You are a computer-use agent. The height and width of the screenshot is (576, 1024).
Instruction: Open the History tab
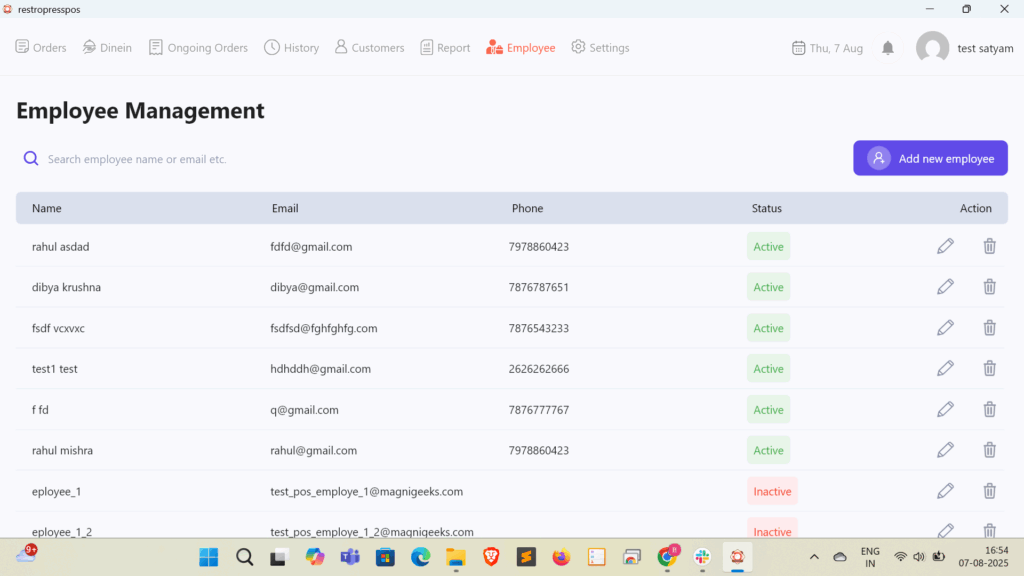pyautogui.click(x=291, y=48)
